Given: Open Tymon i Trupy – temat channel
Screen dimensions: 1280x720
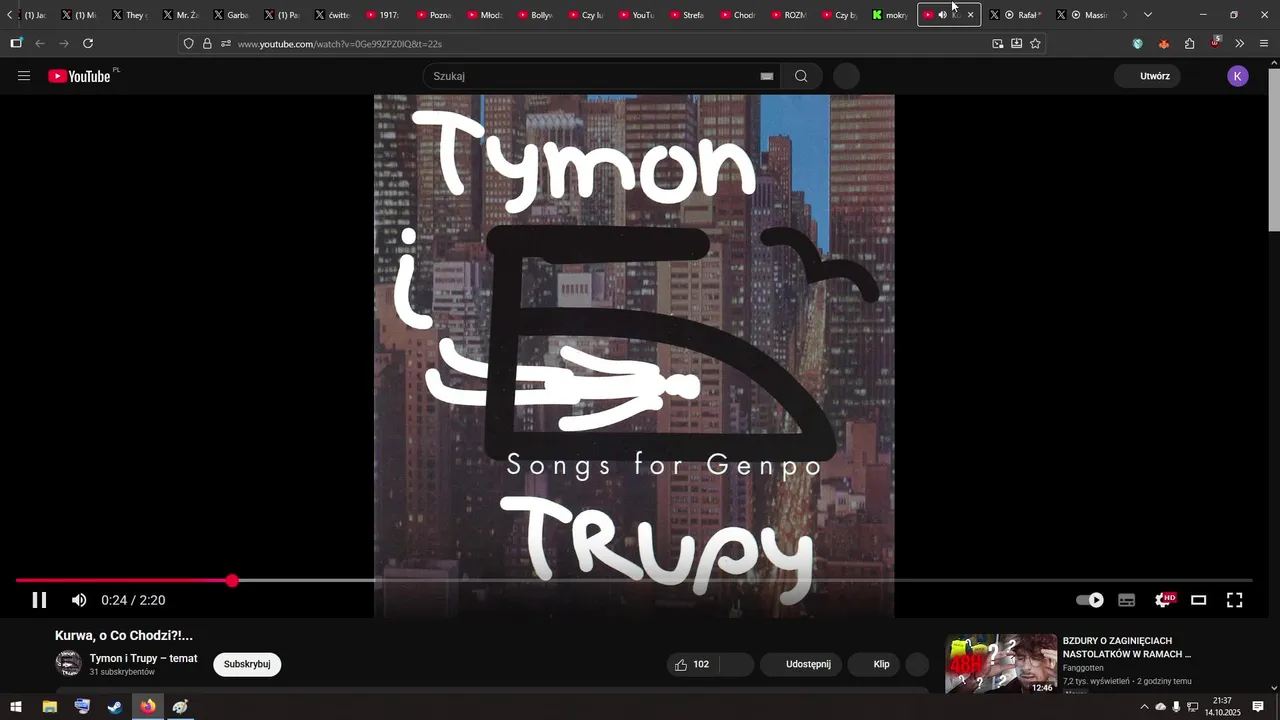Looking at the screenshot, I should coord(143,658).
